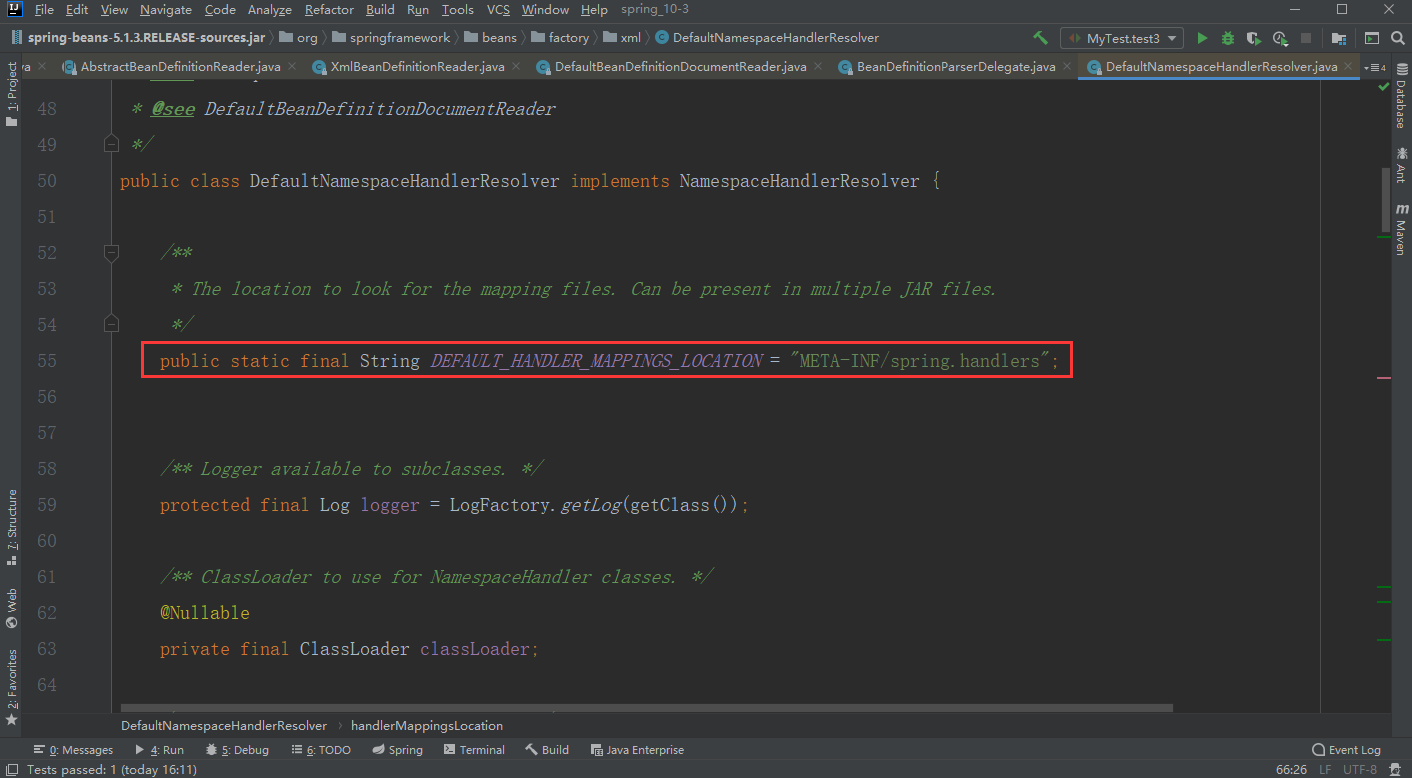This screenshot has height=778, width=1412.
Task: Open the Debug tool window at bottom
Action: pyautogui.click(x=237, y=750)
